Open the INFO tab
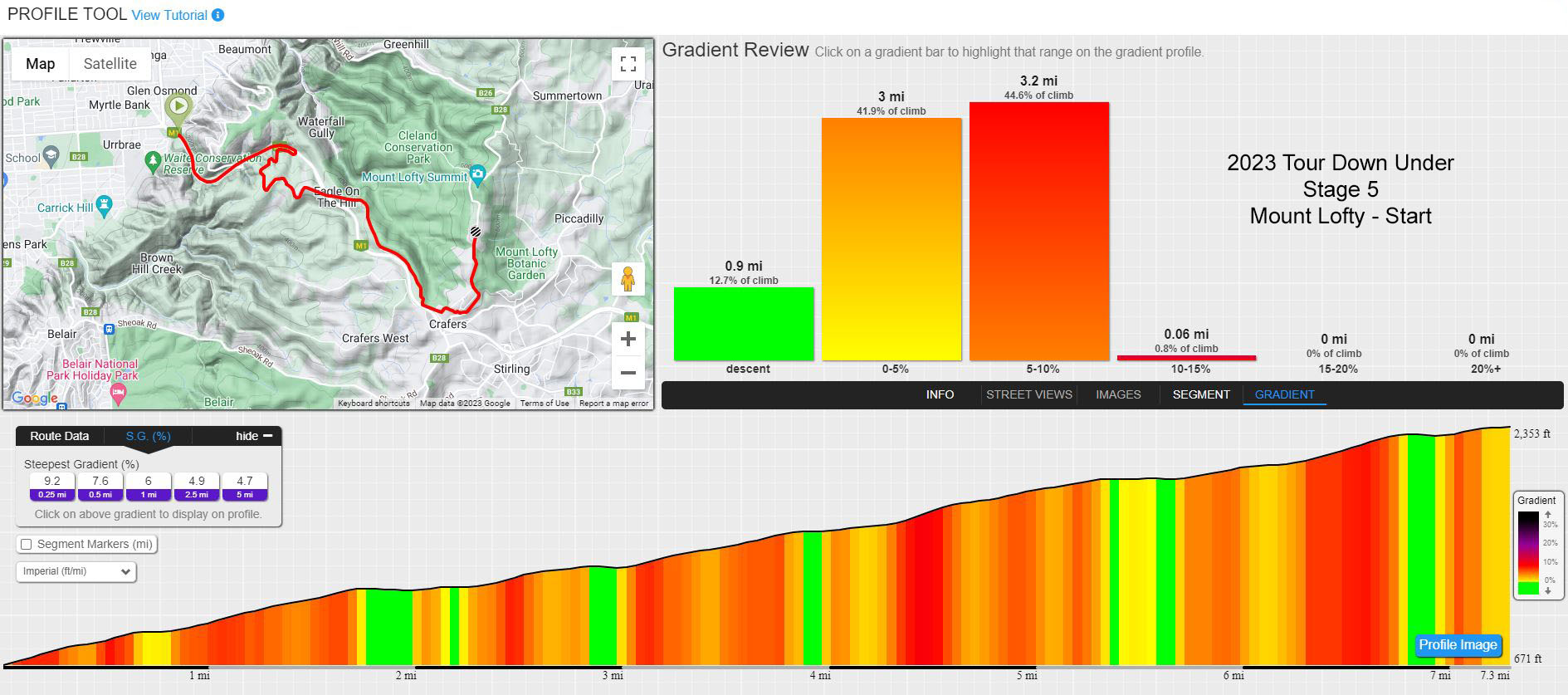The image size is (1568, 695). (940, 394)
